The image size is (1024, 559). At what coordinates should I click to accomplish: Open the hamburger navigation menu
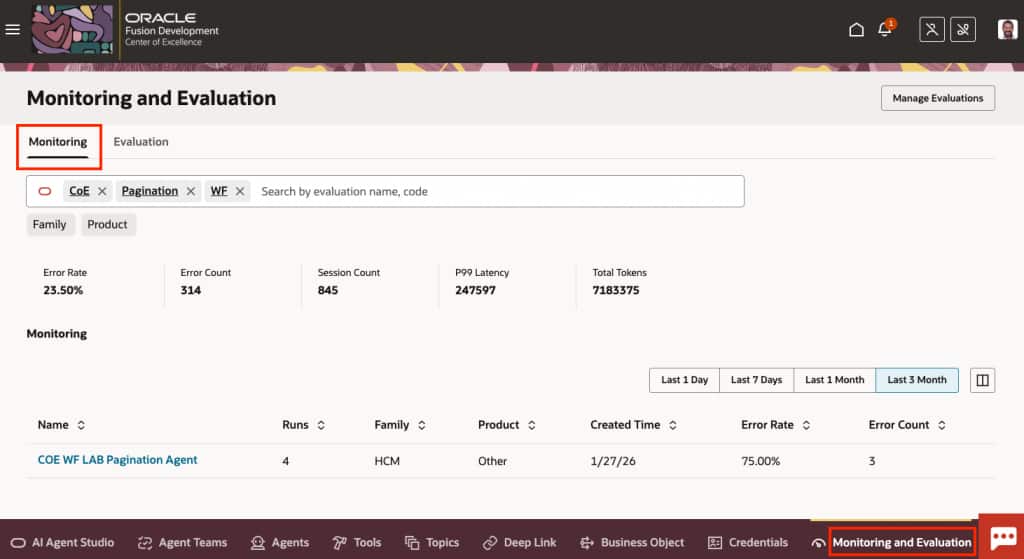[x=13, y=30]
